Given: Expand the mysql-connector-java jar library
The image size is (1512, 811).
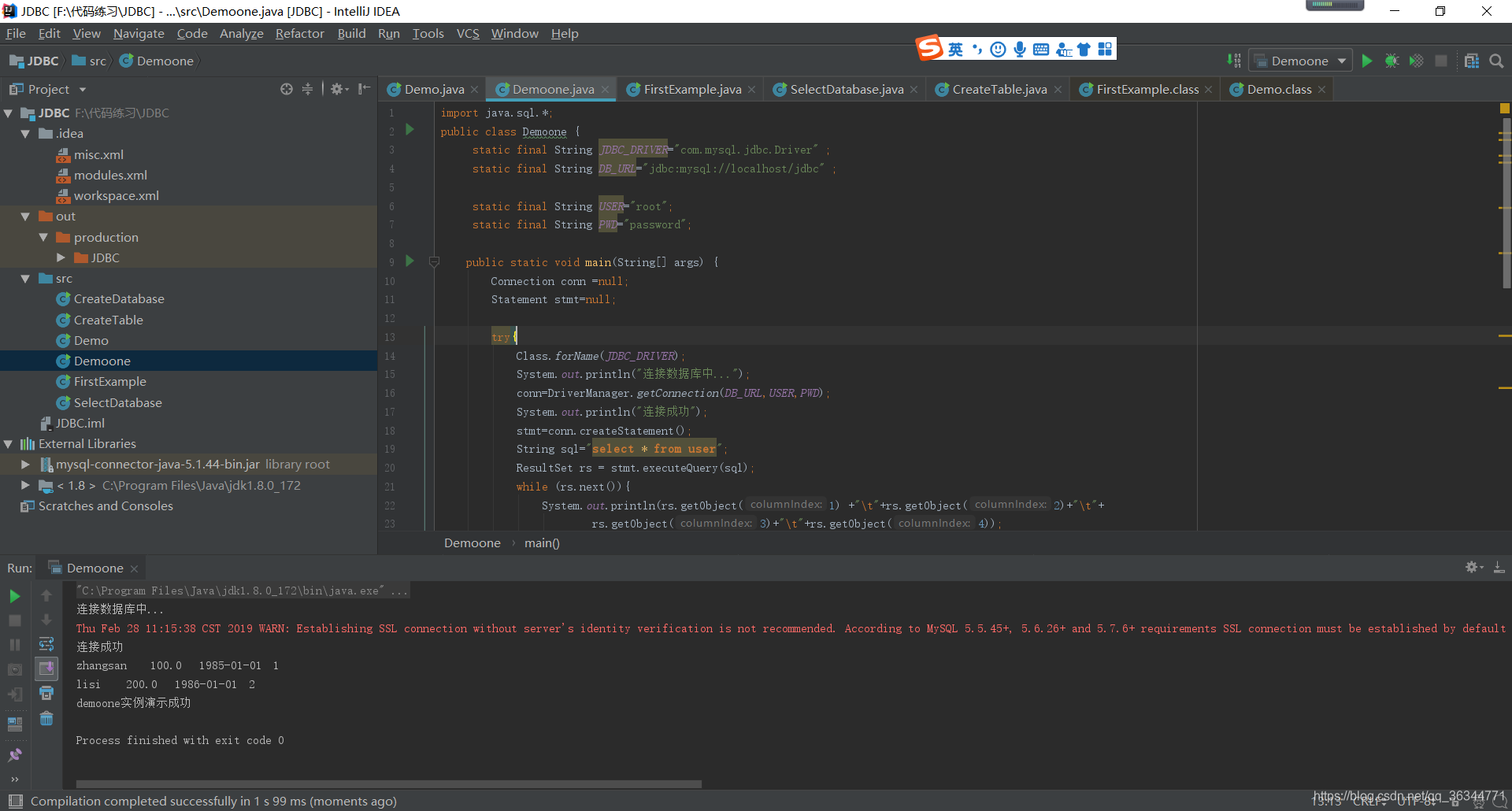Looking at the screenshot, I should point(26,465).
